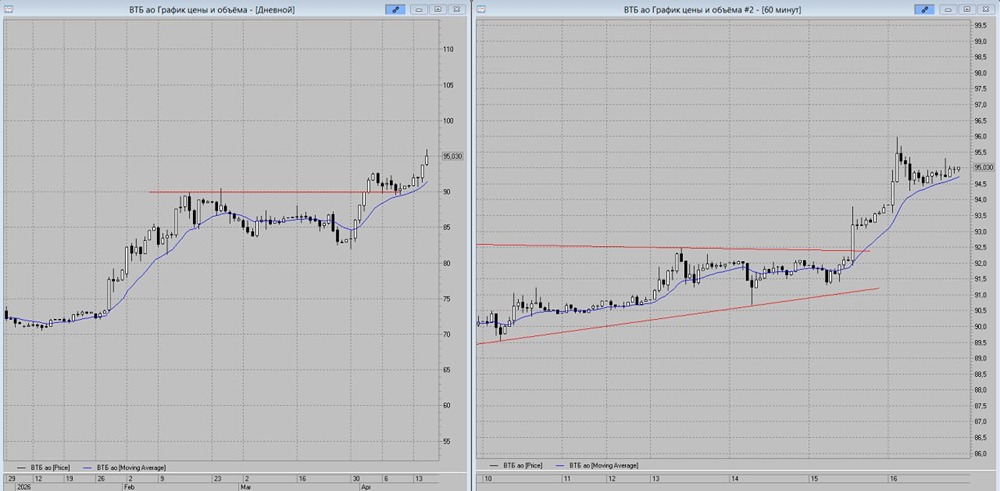Select the red horizontal resistance line on daily chart
The height and width of the screenshot is (491, 1000).
[x=275, y=192]
